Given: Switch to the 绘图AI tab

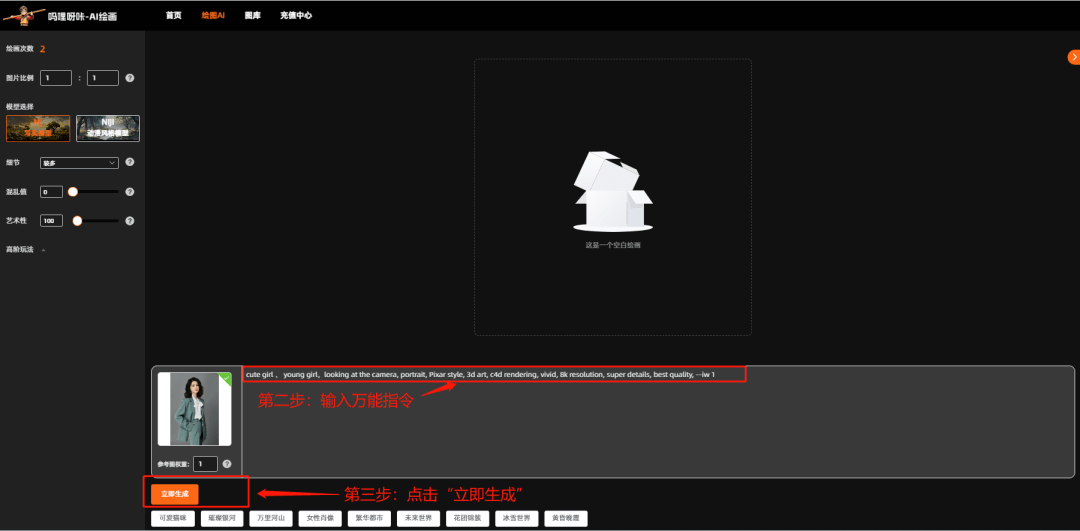Looking at the screenshot, I should 213,15.
